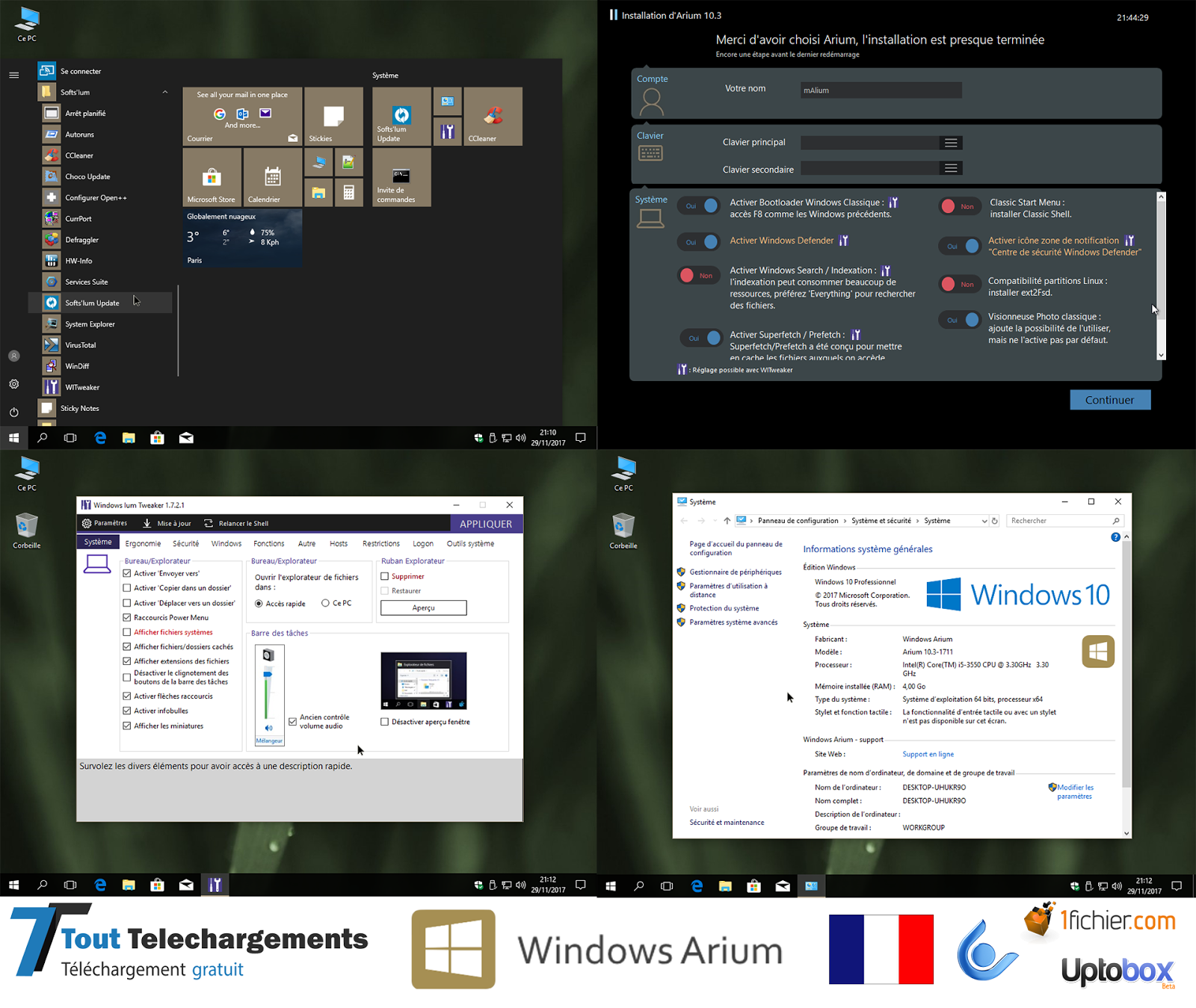
Task: Refresh the Système window address bar
Action: tap(995, 521)
